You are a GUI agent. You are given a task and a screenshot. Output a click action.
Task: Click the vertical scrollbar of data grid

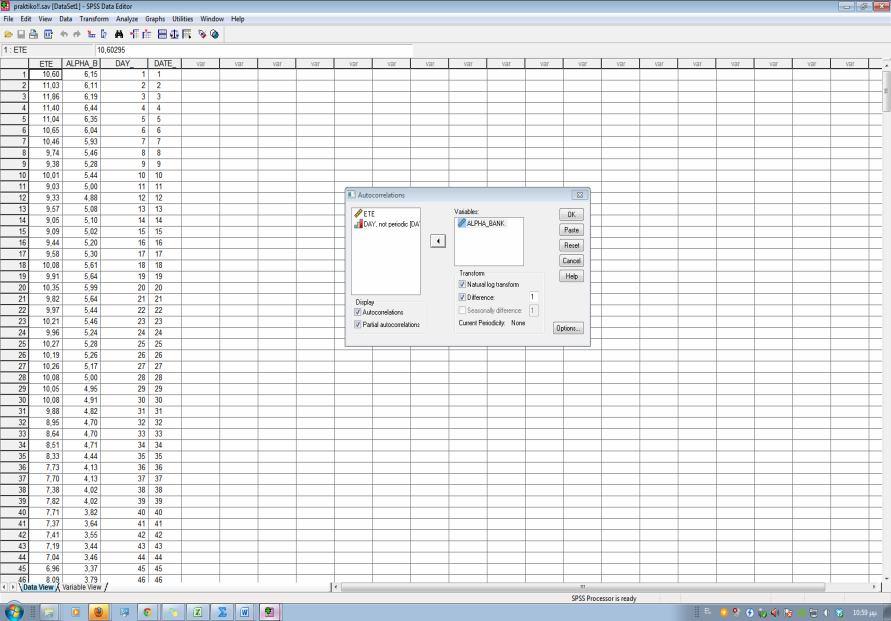tap(886, 91)
